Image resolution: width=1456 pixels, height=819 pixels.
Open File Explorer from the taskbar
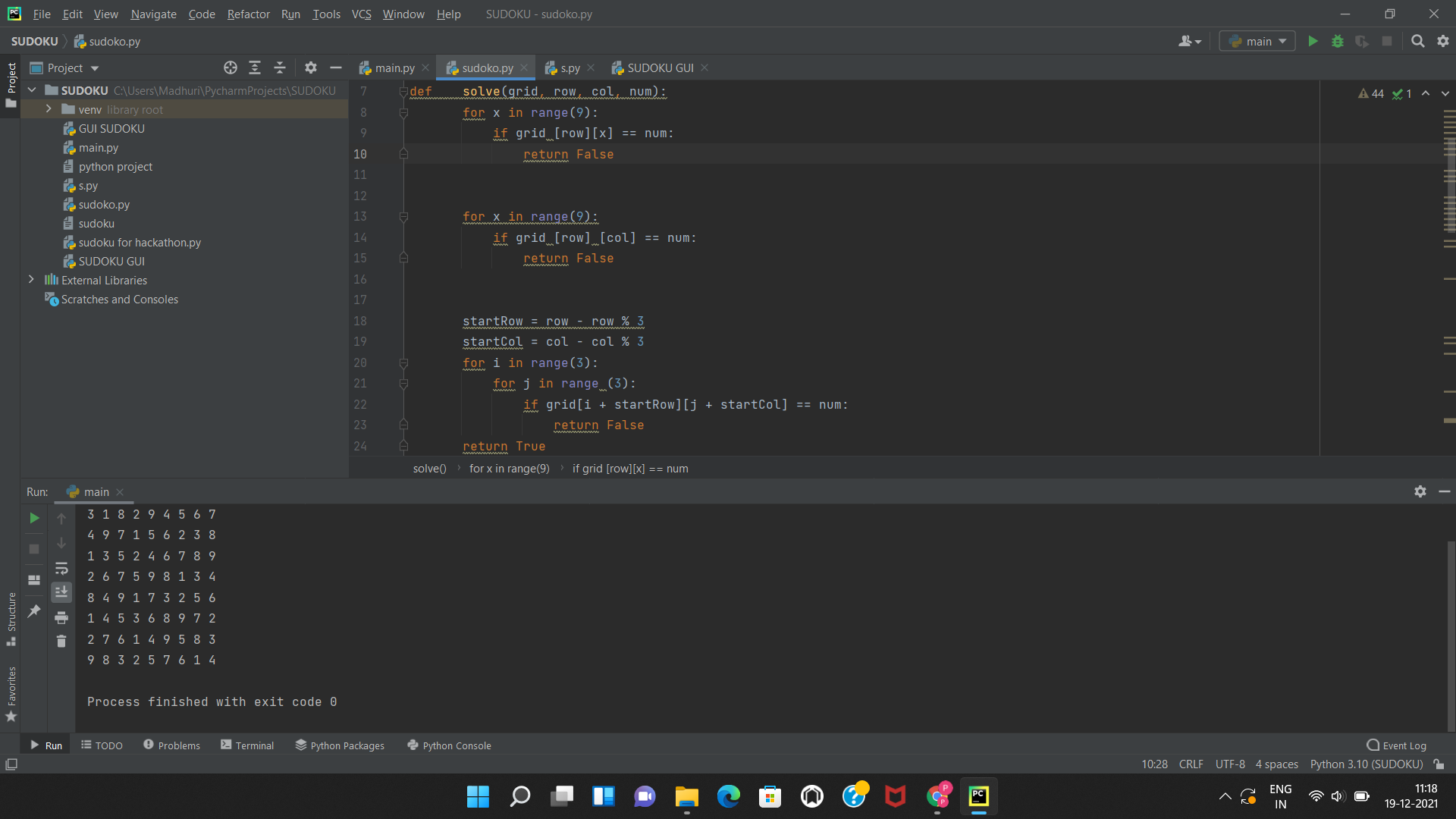pos(686,796)
